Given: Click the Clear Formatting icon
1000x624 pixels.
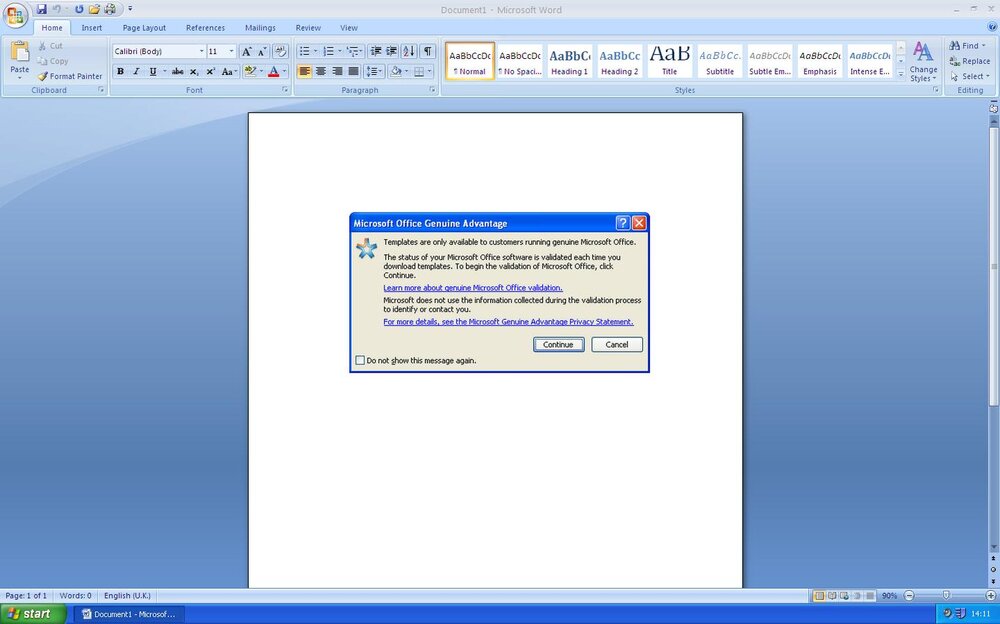Looking at the screenshot, I should 281,52.
